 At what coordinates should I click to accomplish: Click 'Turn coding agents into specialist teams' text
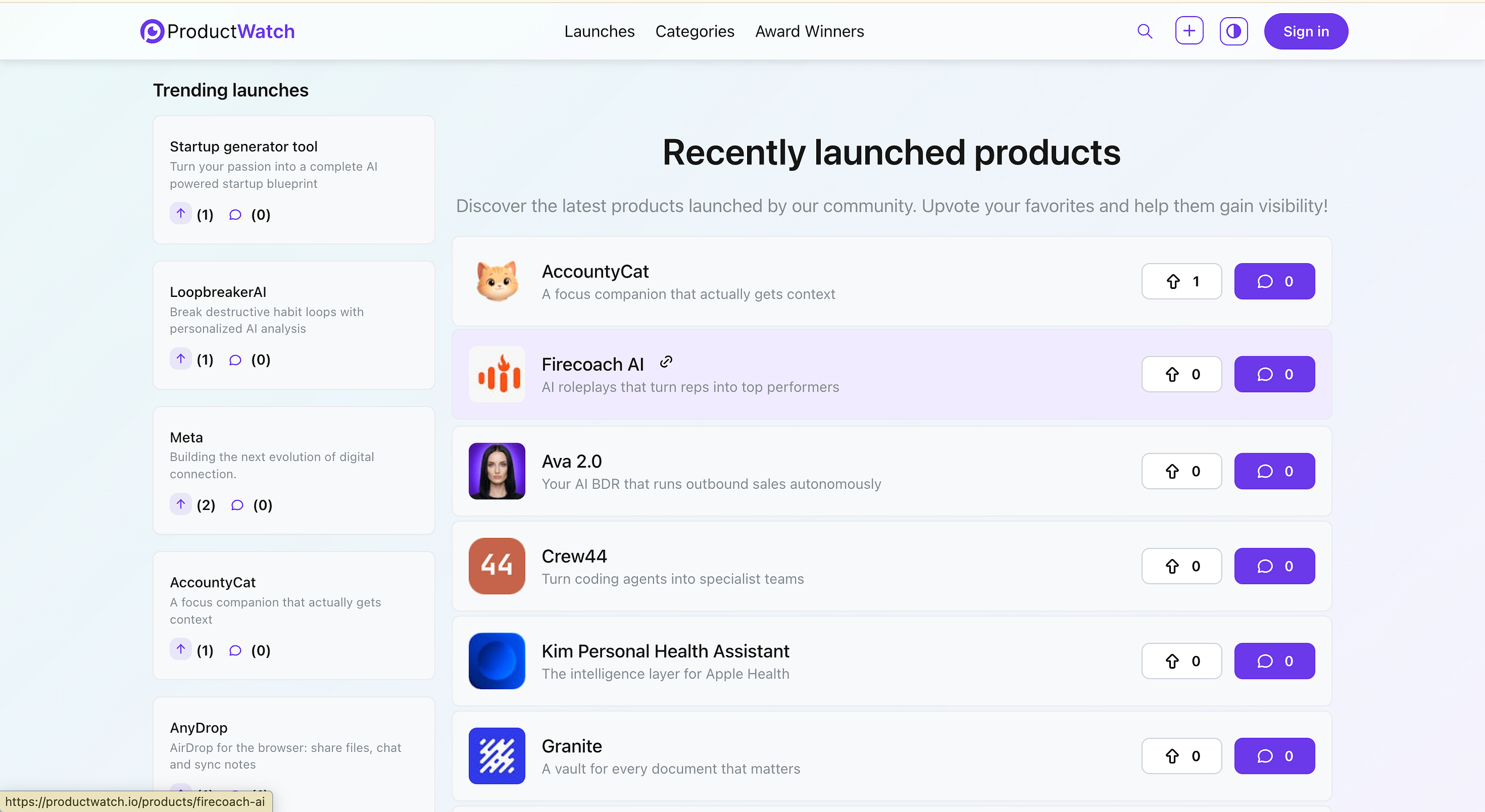673,578
